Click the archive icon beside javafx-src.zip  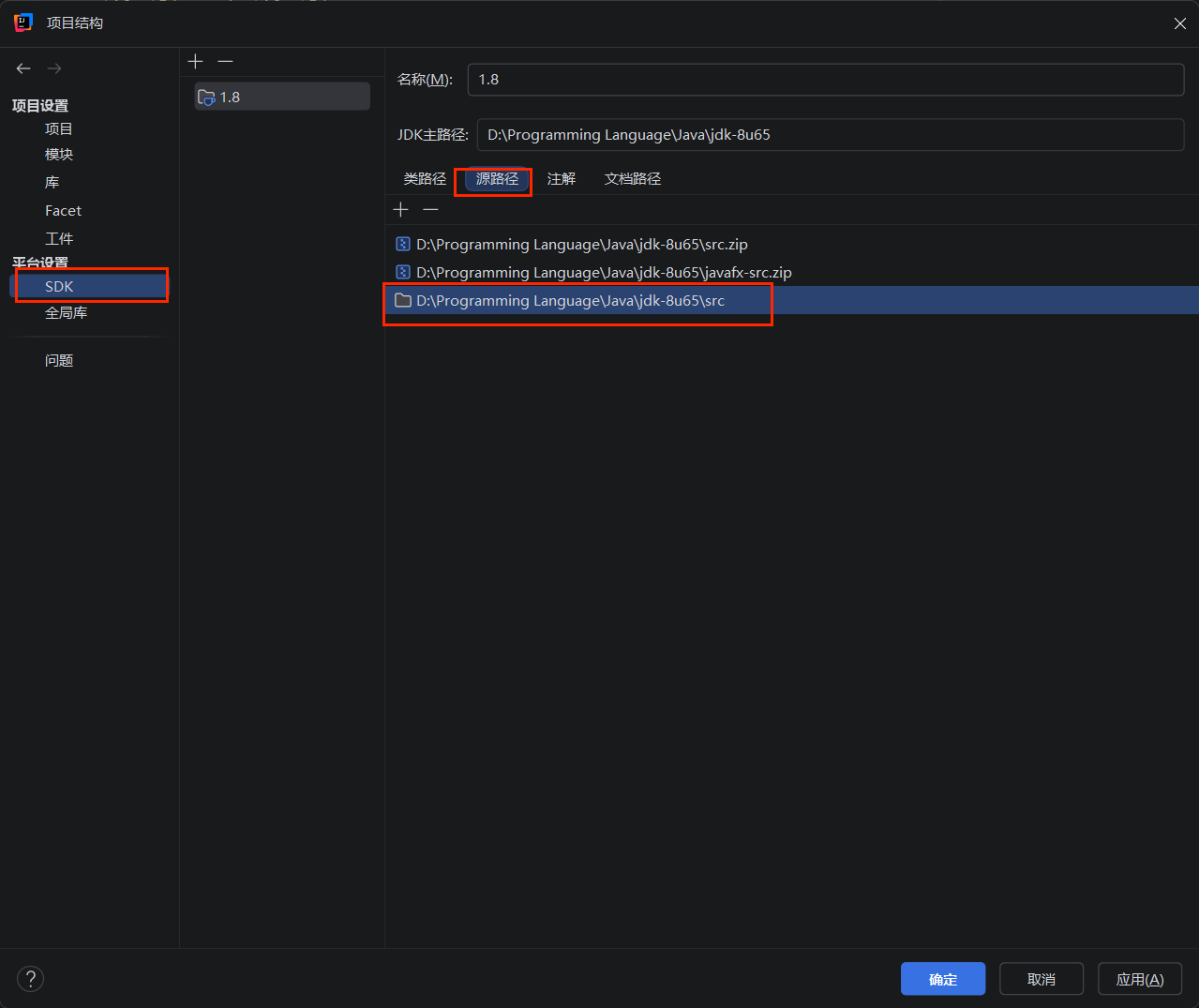tap(403, 272)
